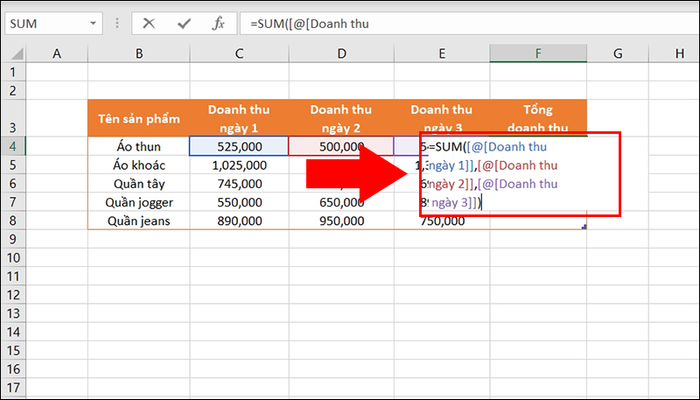The image size is (700, 400).
Task: Select row 3 header
Action: pyautogui.click(x=13, y=118)
